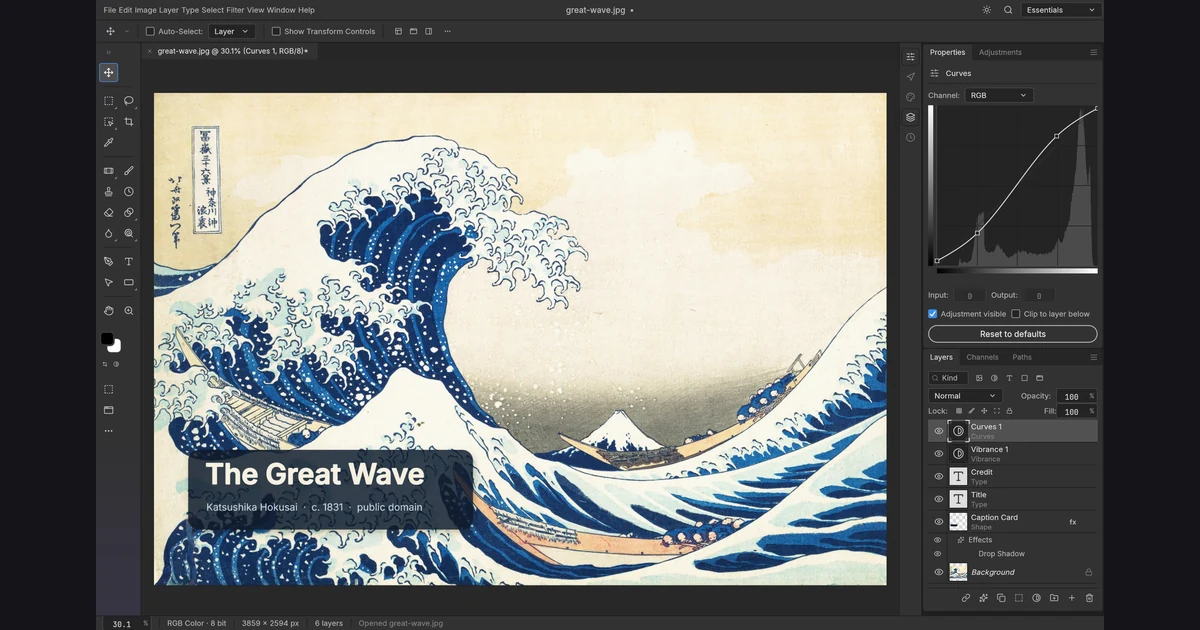Select the Pen tool

[x=109, y=262]
